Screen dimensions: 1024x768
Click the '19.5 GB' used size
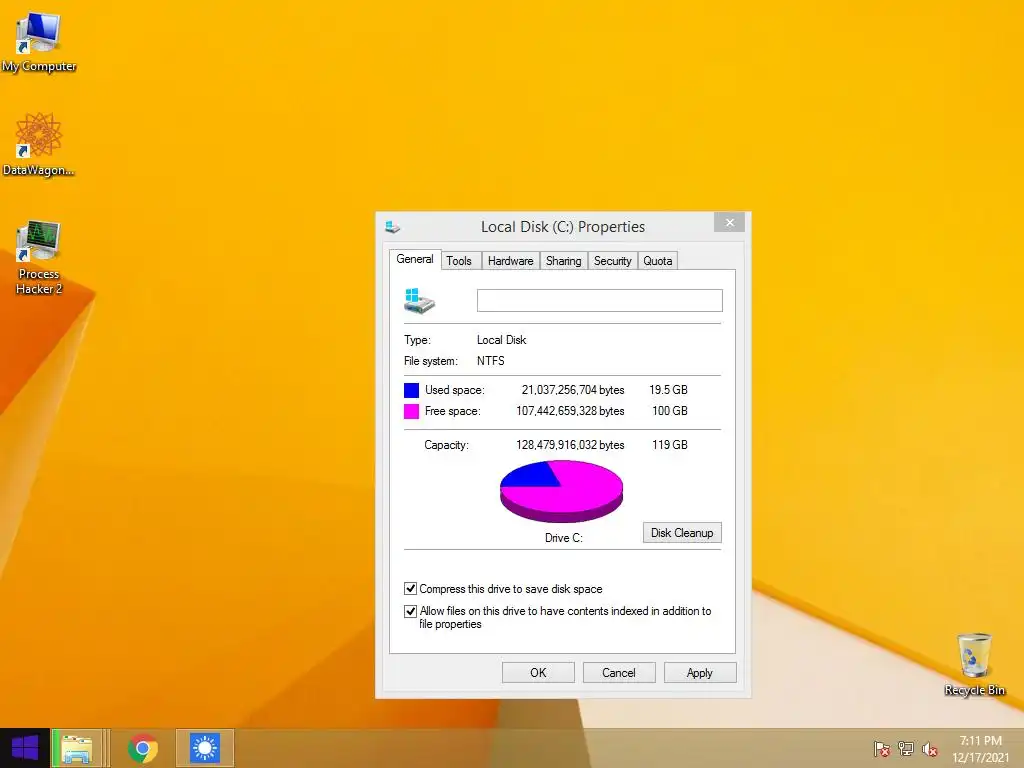[668, 390]
